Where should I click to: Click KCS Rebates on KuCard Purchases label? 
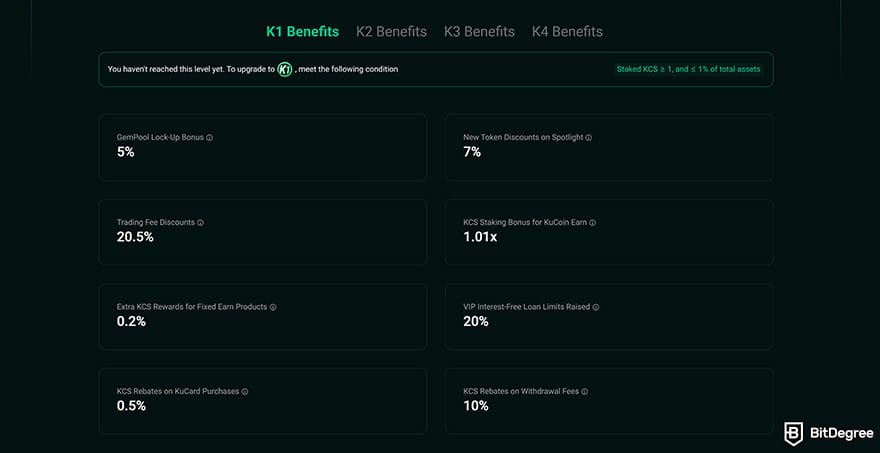(x=178, y=391)
